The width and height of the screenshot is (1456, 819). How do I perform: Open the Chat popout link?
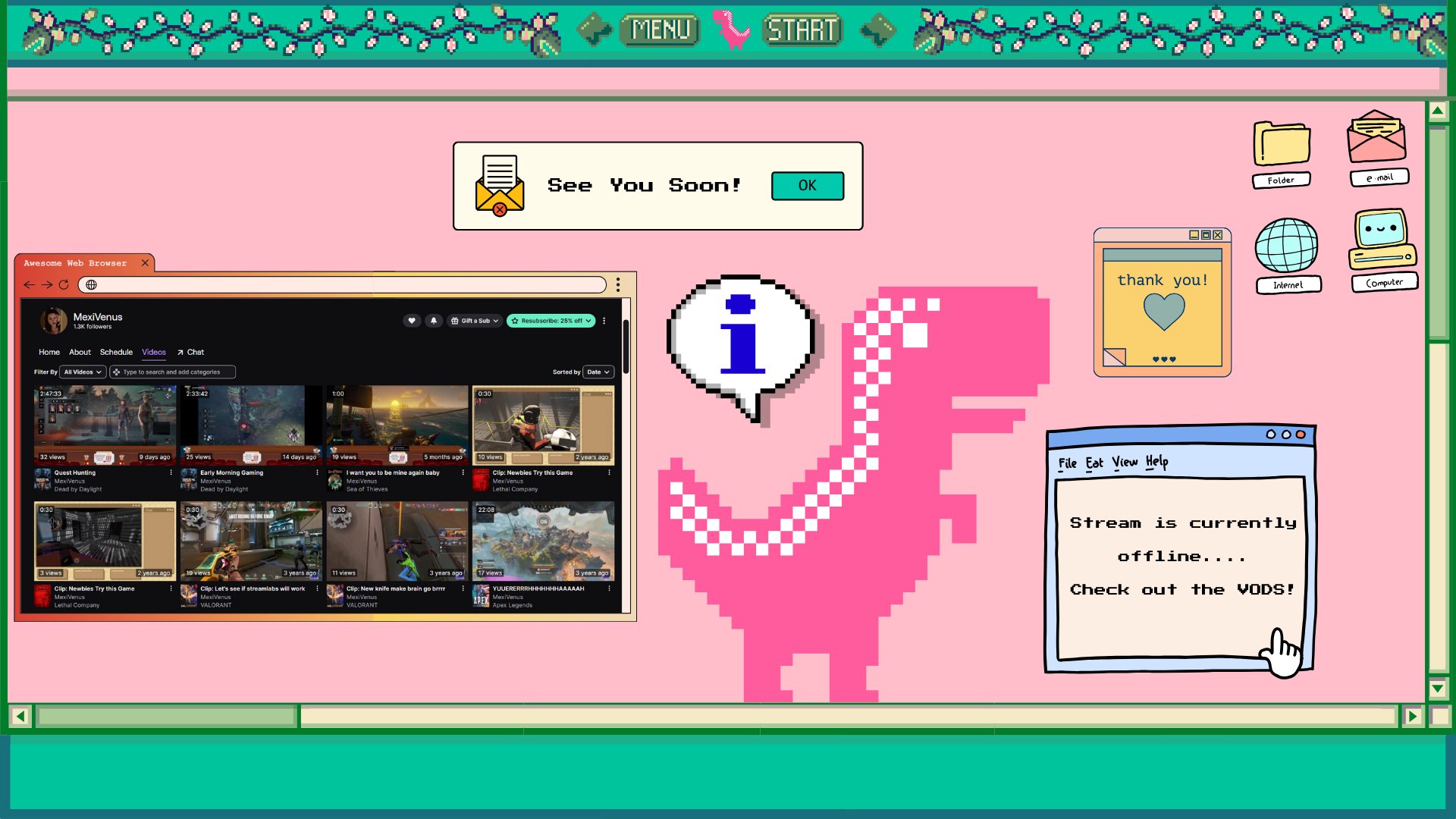190,352
